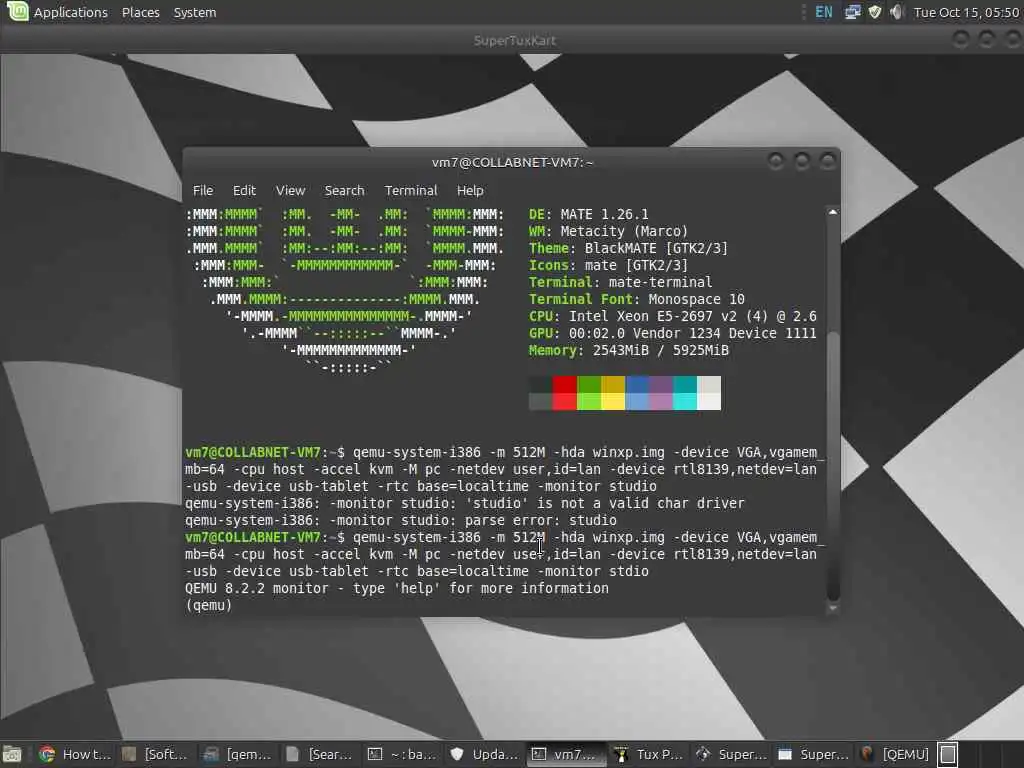
Task: Open the terminal View menu
Action: 290,190
